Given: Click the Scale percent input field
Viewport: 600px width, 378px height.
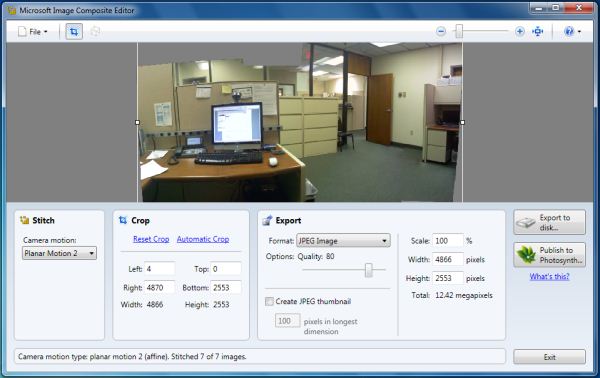Looking at the screenshot, I should pyautogui.click(x=448, y=241).
